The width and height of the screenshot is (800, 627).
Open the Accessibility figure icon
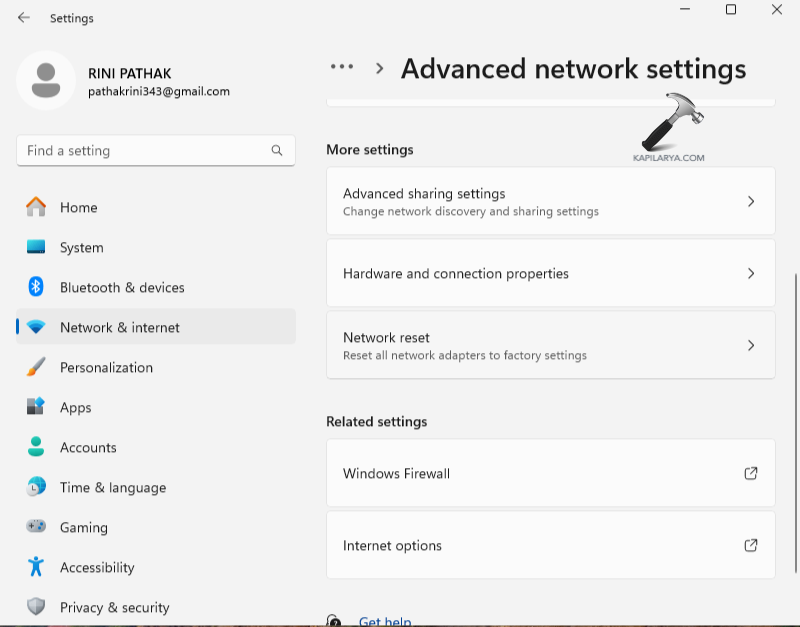[x=36, y=567]
